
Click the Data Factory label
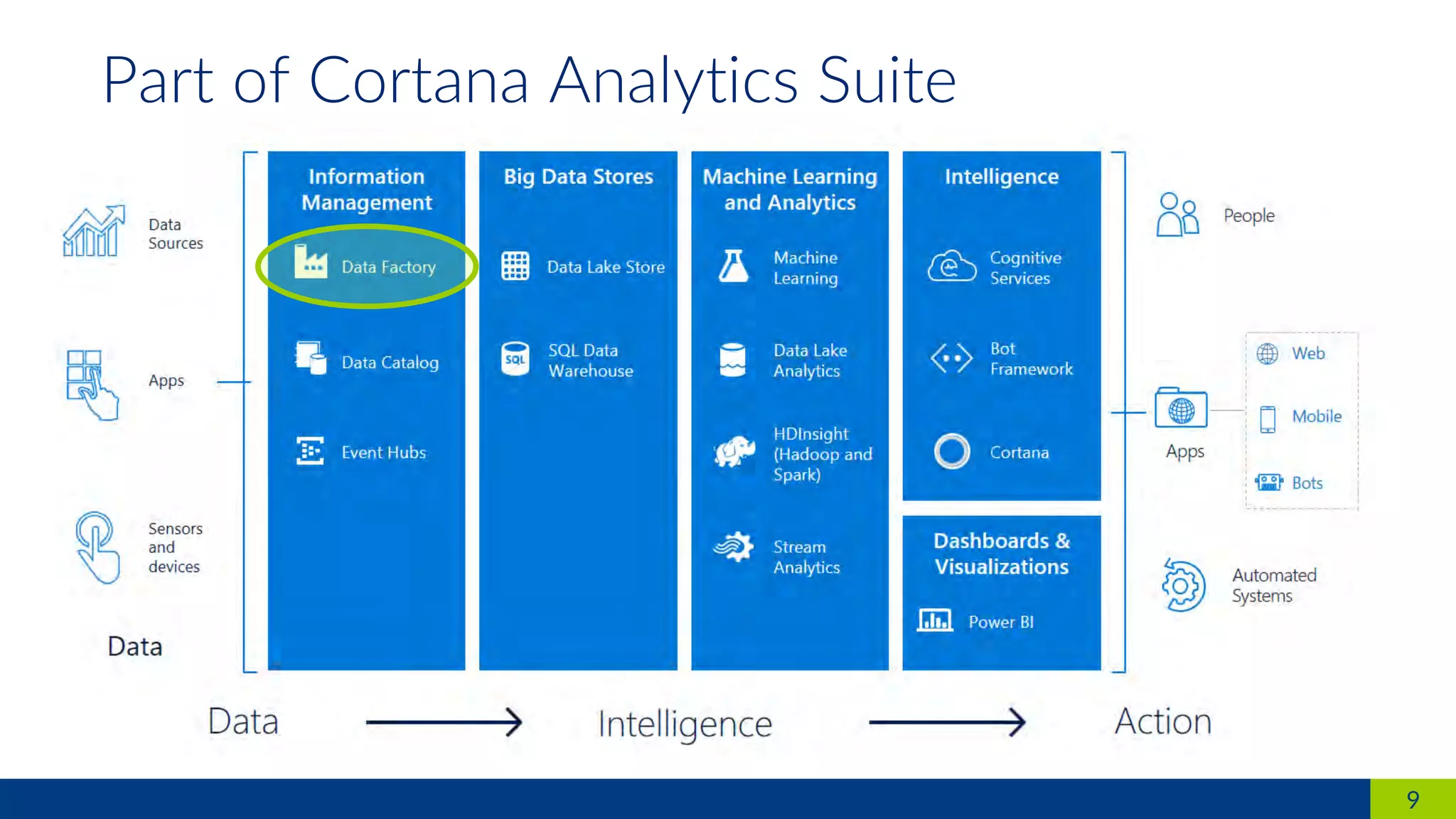click(388, 267)
